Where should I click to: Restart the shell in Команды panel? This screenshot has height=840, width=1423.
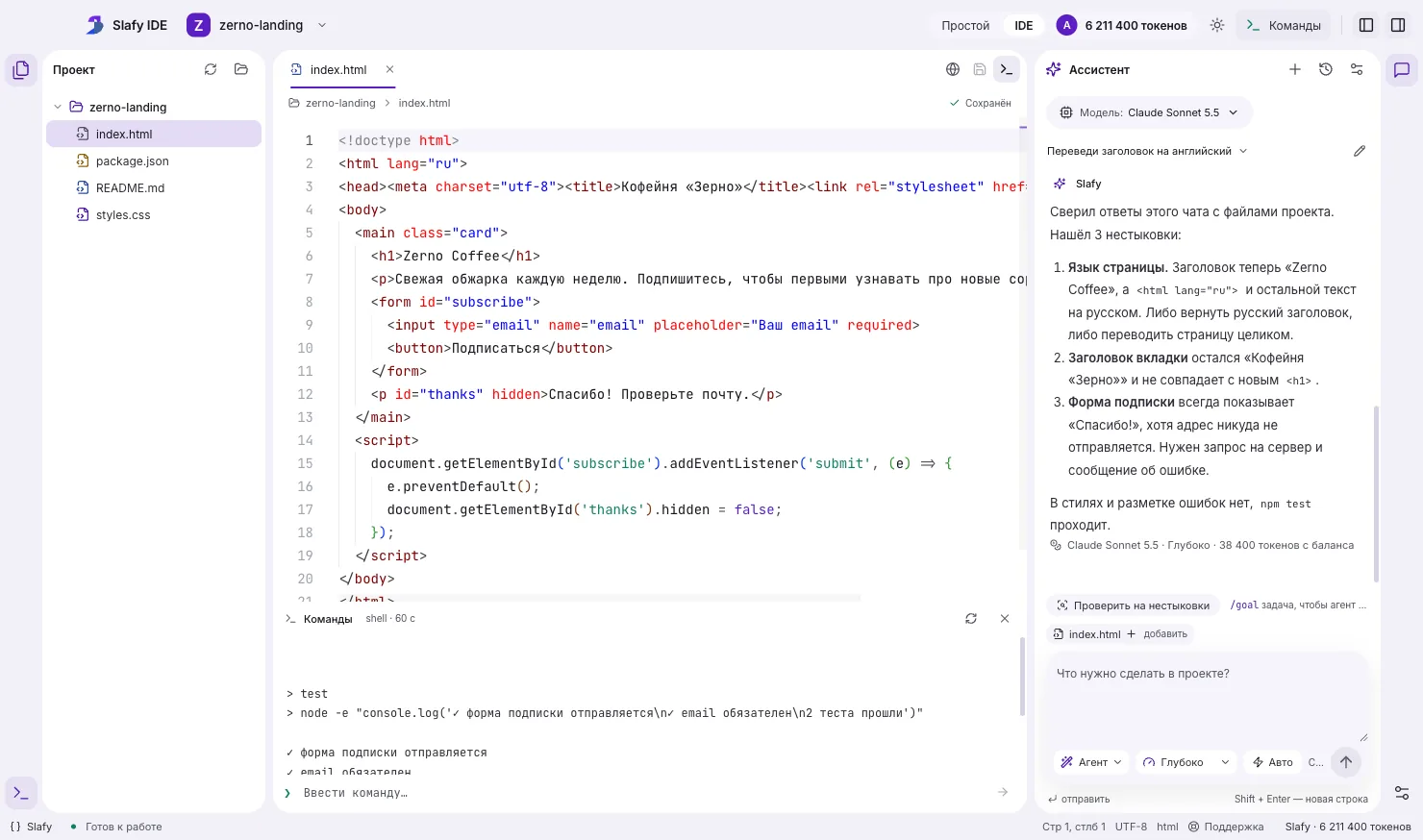pos(971,619)
